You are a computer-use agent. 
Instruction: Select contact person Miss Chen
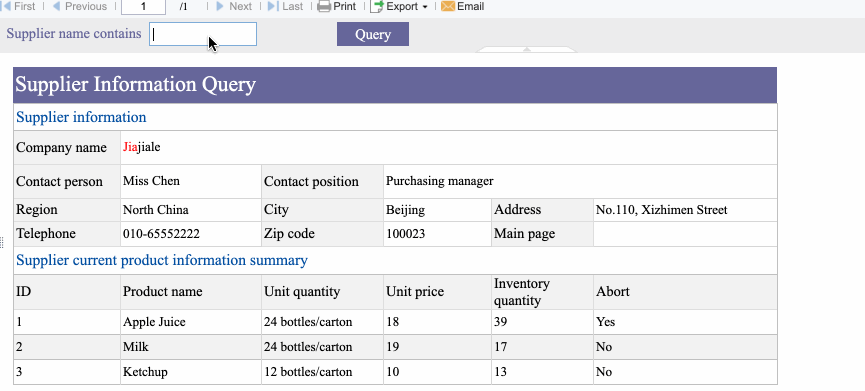(151, 181)
